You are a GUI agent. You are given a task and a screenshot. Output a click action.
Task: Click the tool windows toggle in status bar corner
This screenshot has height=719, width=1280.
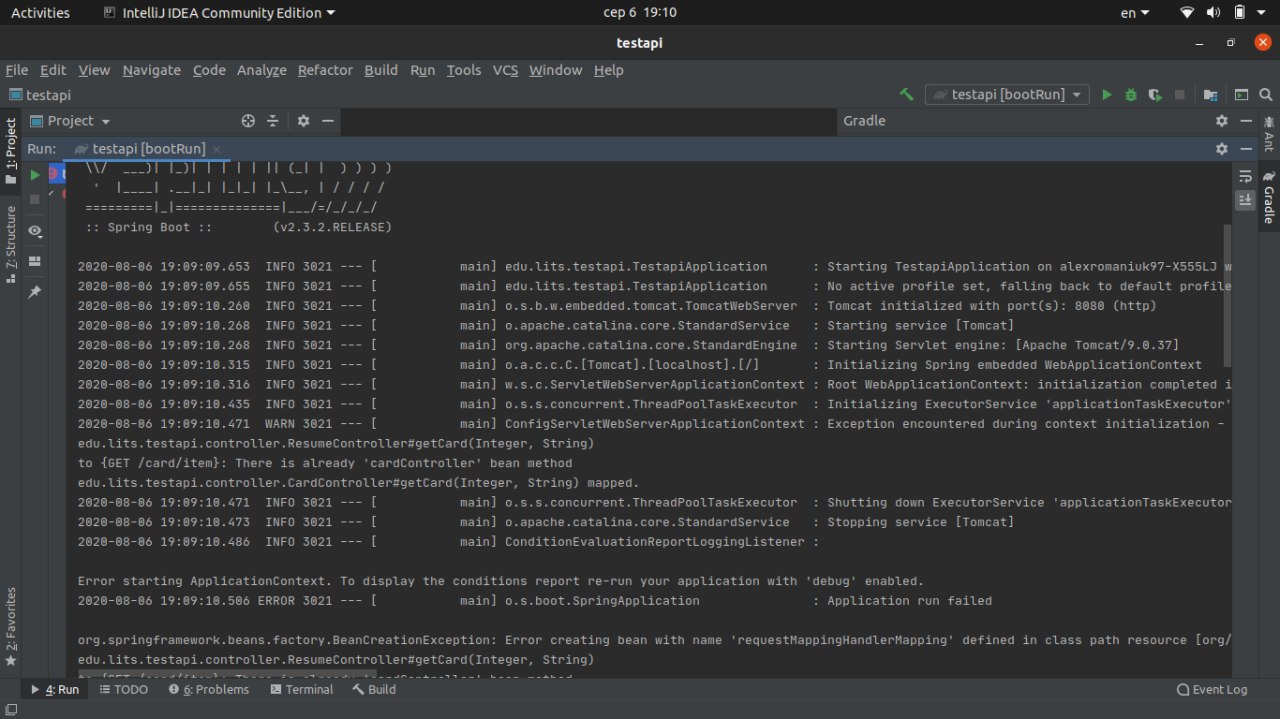[x=10, y=709]
